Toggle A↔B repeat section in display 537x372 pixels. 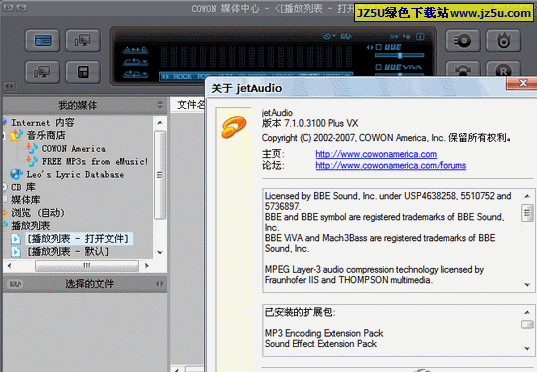(135, 50)
